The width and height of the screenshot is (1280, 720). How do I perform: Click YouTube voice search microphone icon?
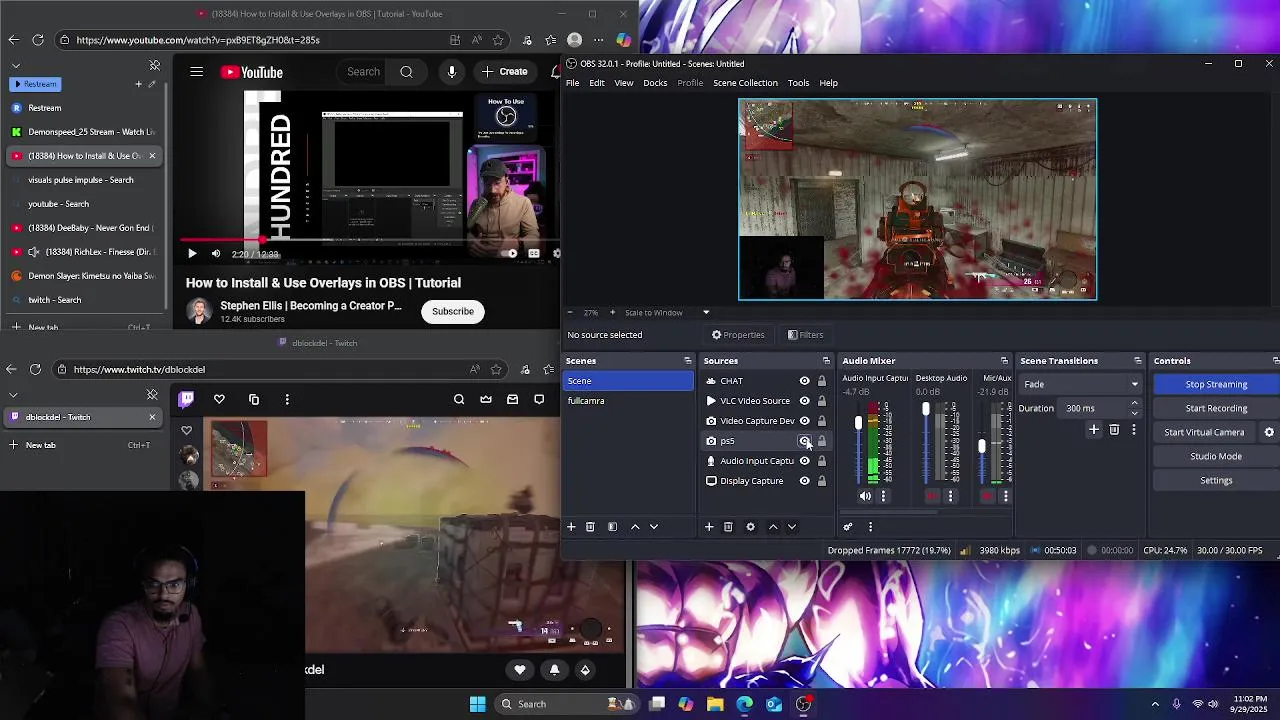[x=452, y=72]
